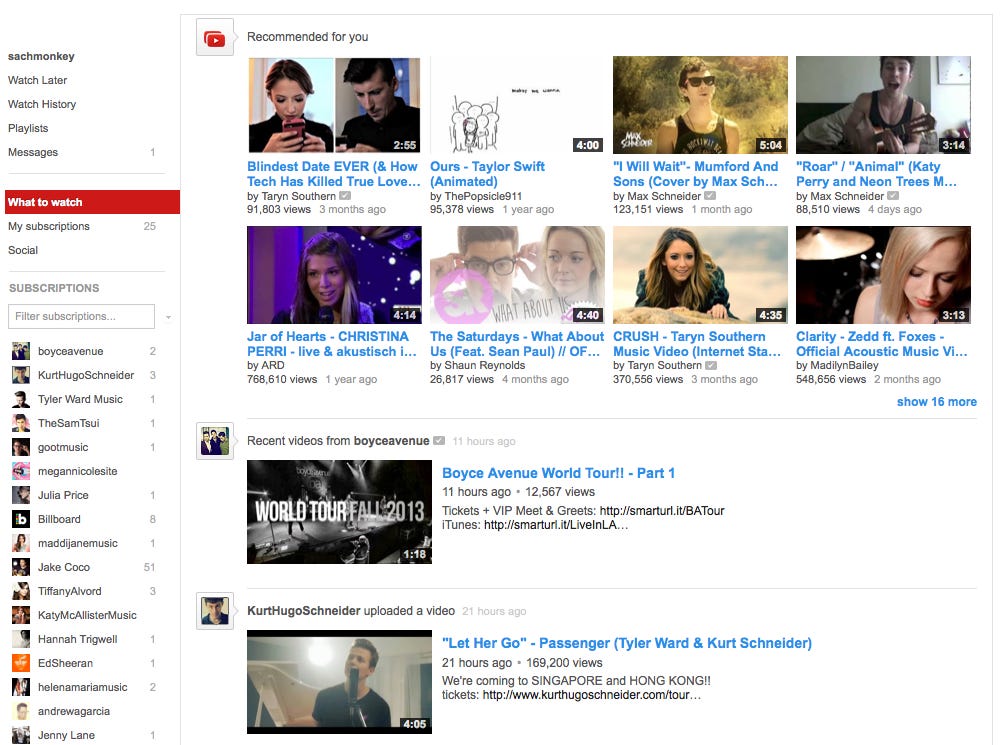Click Julia Price avatar icon

(21, 495)
